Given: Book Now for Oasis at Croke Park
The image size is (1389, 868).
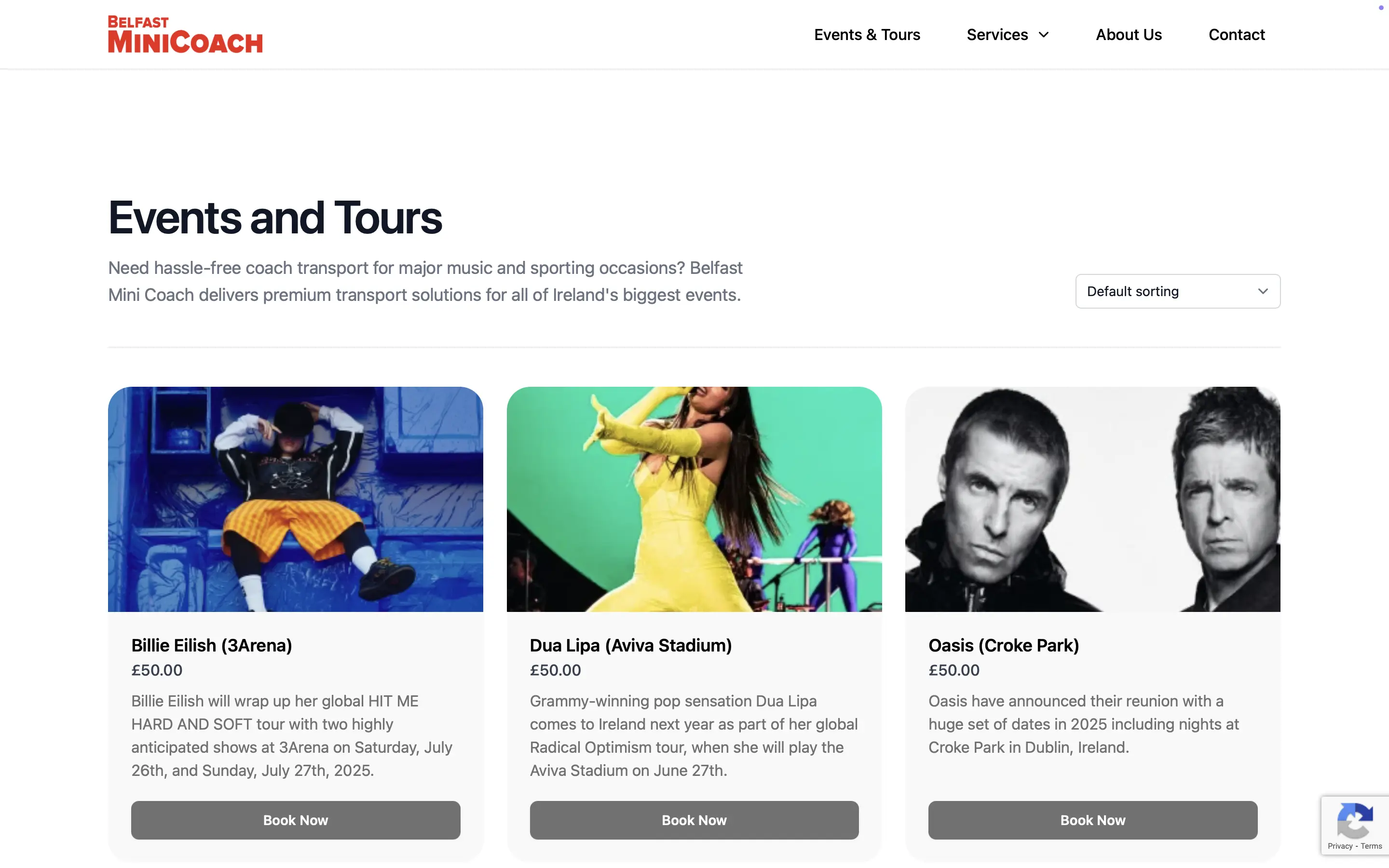Looking at the screenshot, I should click(x=1092, y=820).
